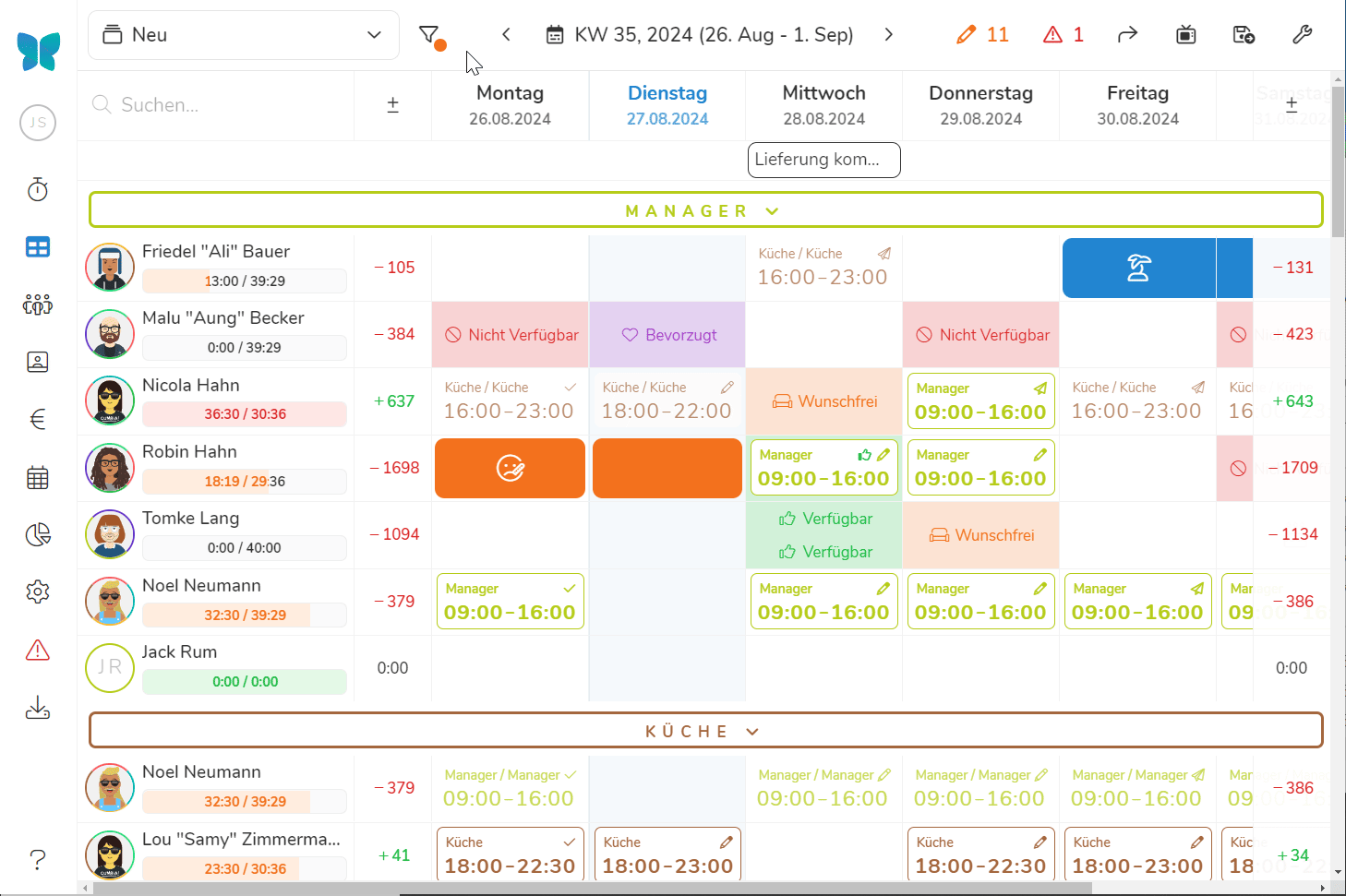
Task: Open the stopwatch time tracking icon
Action: click(x=38, y=190)
